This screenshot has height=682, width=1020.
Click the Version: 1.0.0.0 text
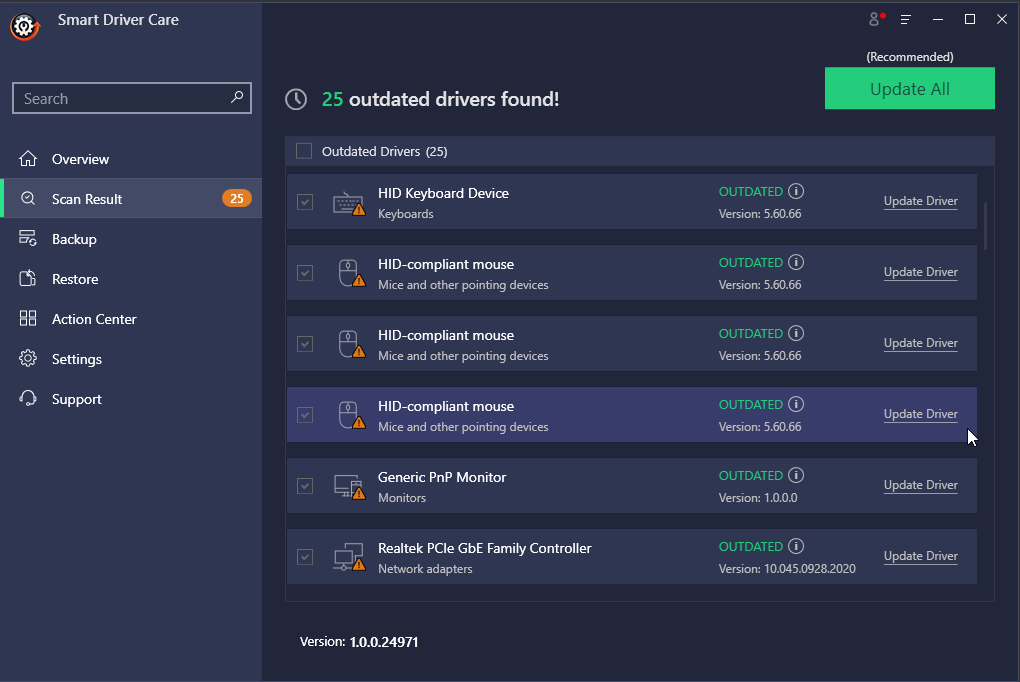(x=758, y=498)
